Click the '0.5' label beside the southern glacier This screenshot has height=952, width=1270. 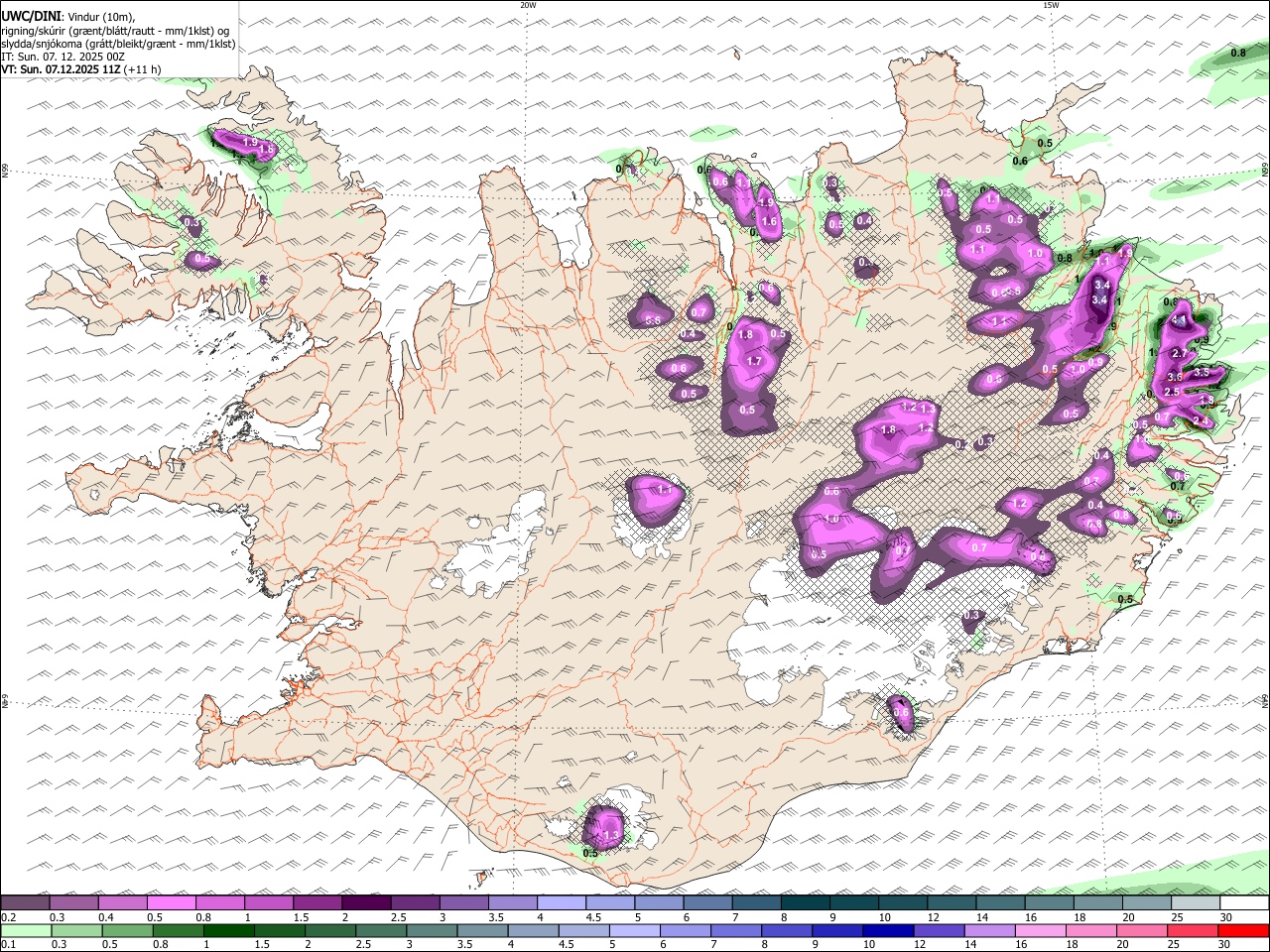590,853
